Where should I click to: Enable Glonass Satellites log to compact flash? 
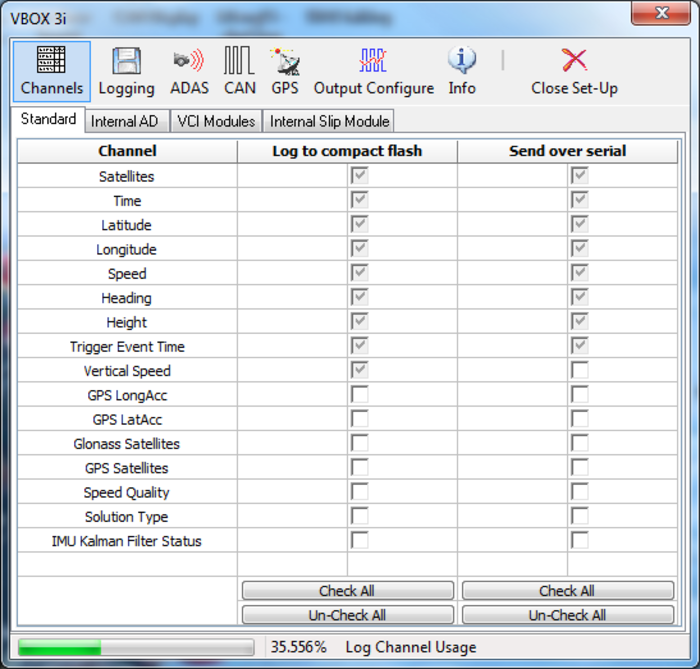click(x=359, y=443)
